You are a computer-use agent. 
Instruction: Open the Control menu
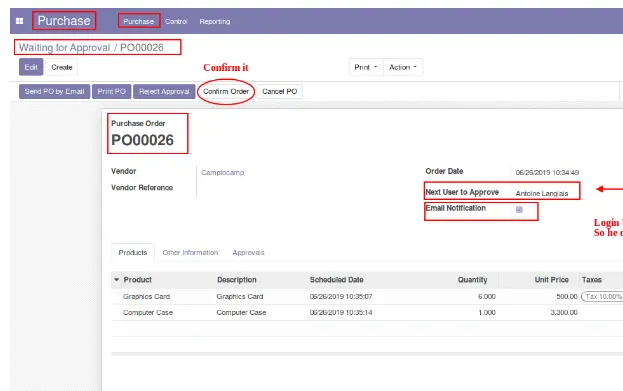(176, 21)
